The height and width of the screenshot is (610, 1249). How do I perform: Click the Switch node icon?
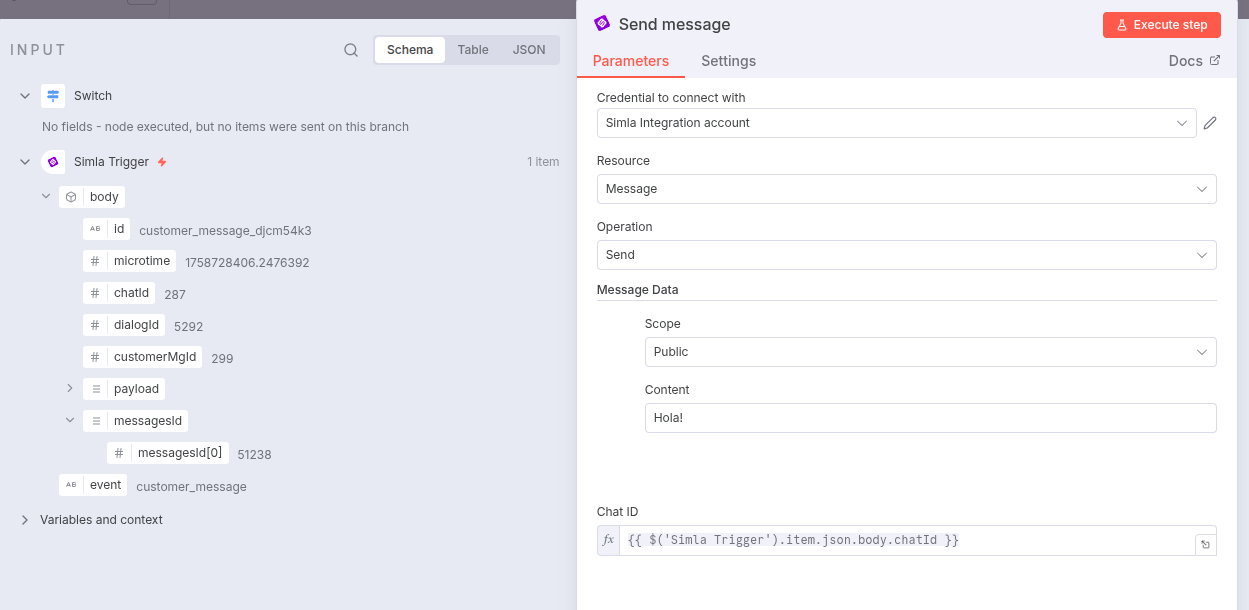(53, 96)
